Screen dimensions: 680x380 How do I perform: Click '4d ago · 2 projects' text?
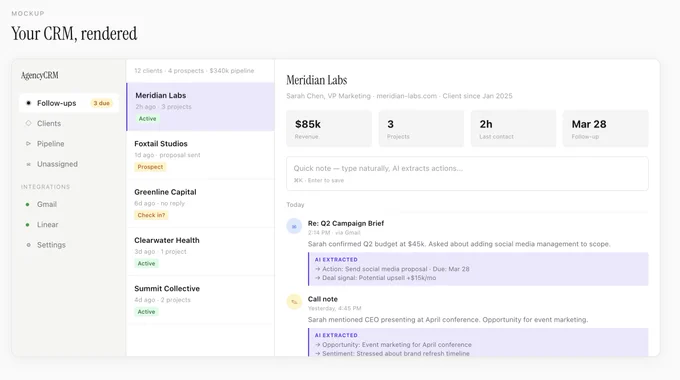pos(162,300)
